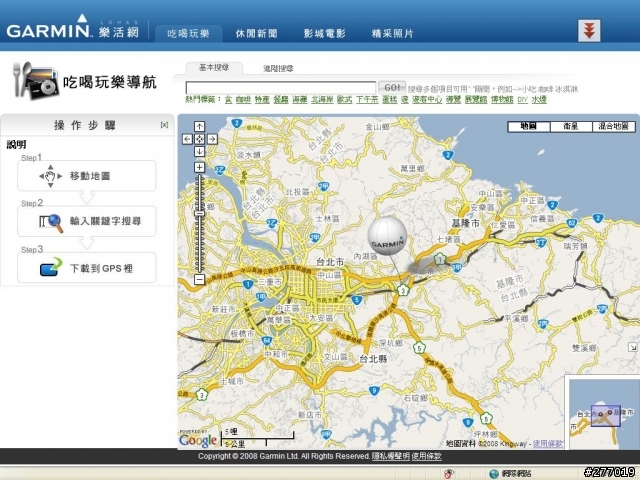Click the 北海岸 popular tag link

pyautogui.click(x=322, y=99)
